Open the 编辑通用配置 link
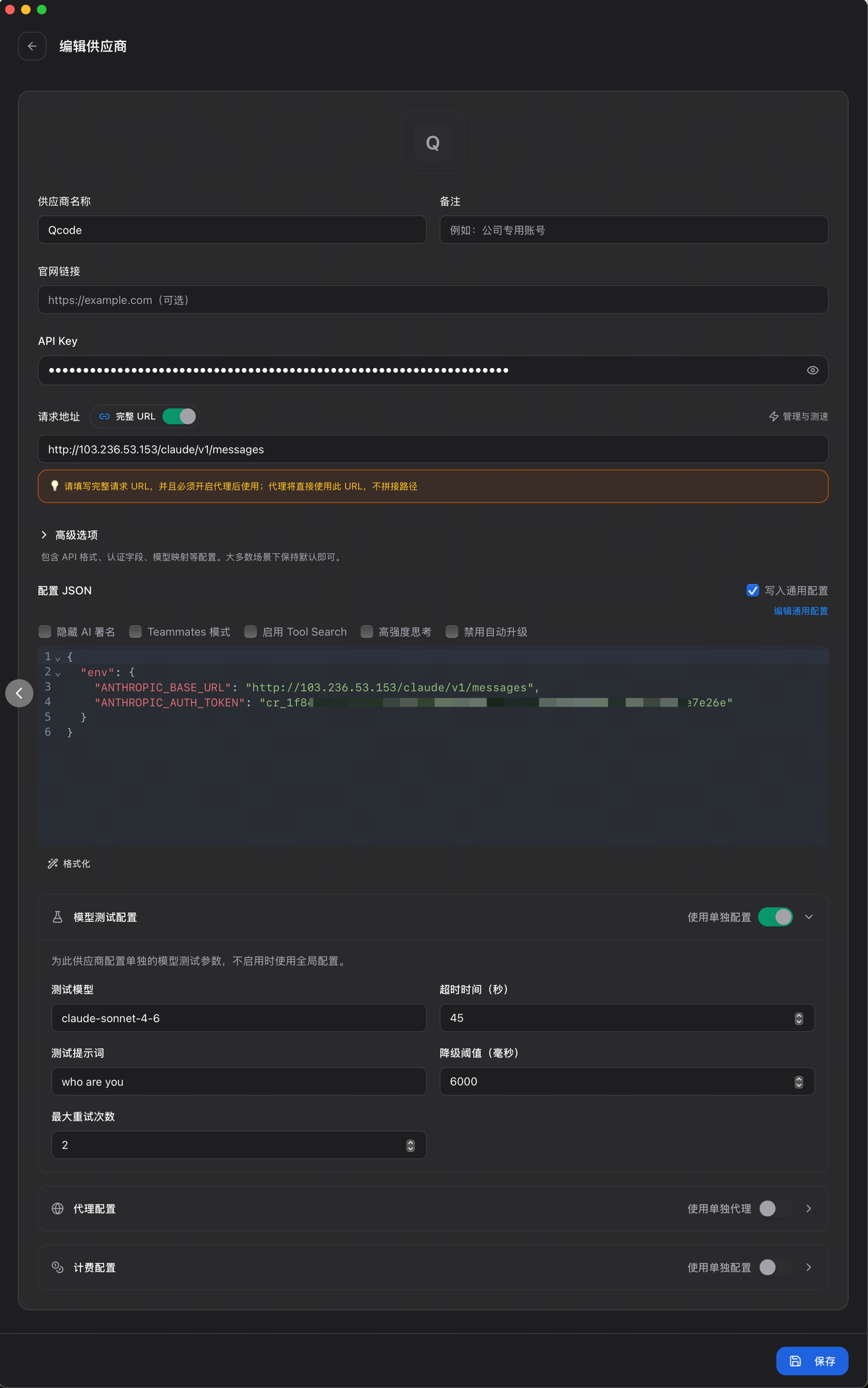The width and height of the screenshot is (868, 1388). coord(800,611)
